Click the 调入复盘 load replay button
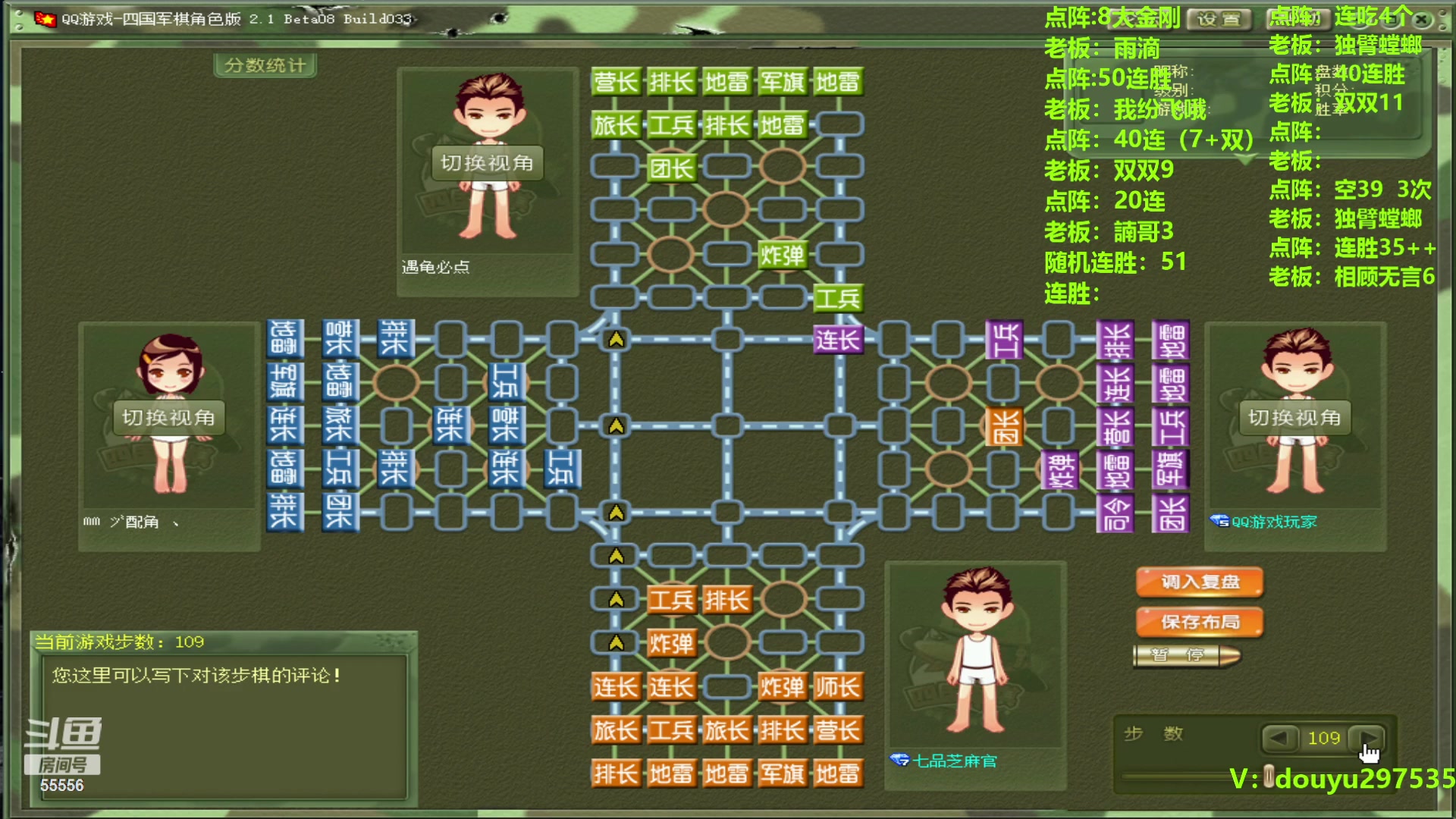The height and width of the screenshot is (819, 1456). click(1200, 582)
